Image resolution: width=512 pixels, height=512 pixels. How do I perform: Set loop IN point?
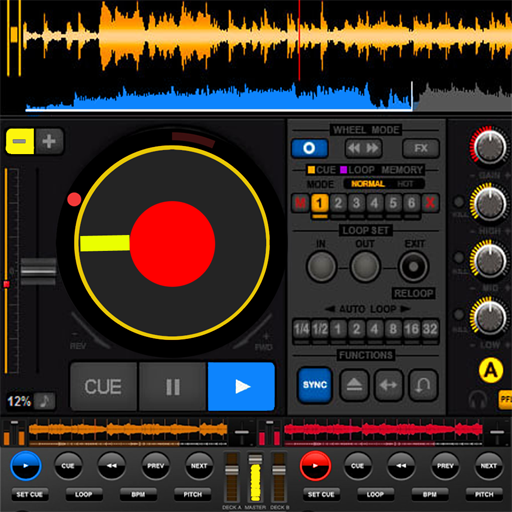tap(321, 267)
